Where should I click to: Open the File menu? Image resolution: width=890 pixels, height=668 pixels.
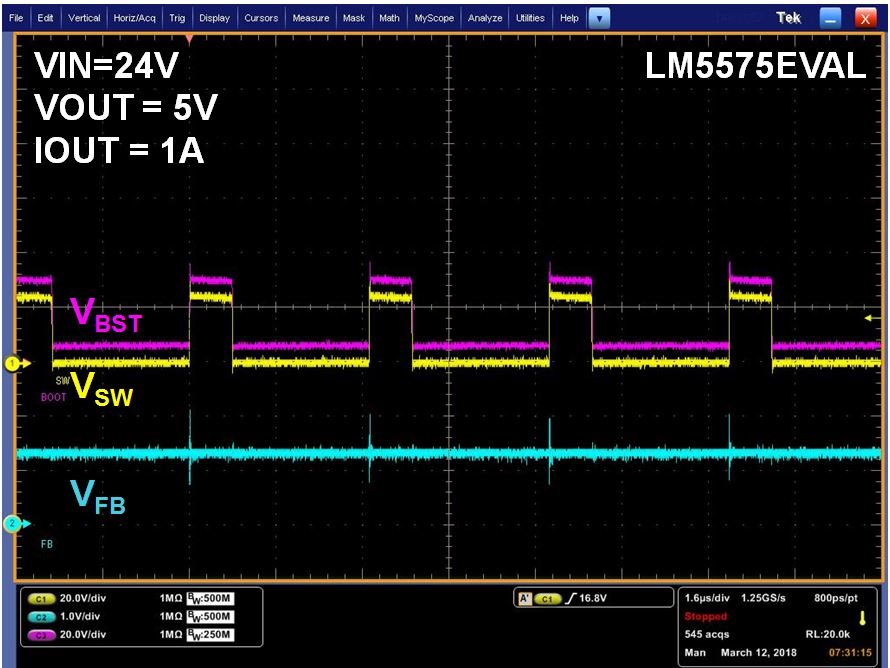pyautogui.click(x=16, y=18)
